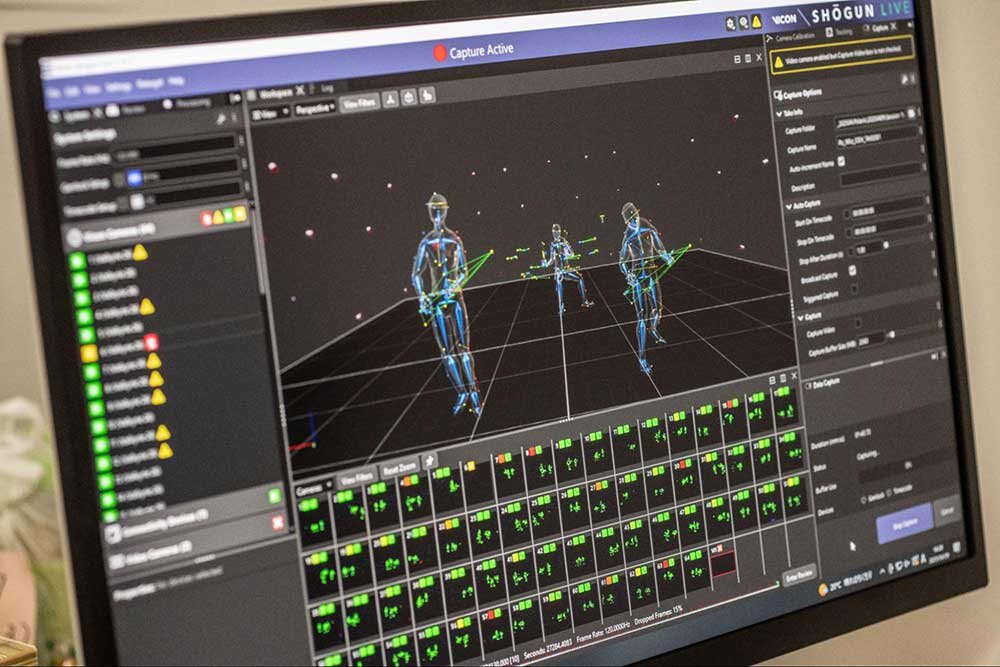Viewport: 1000px width, 667px height.
Task: Open the yellow warning alert icon in the title bar
Action: coord(756,22)
